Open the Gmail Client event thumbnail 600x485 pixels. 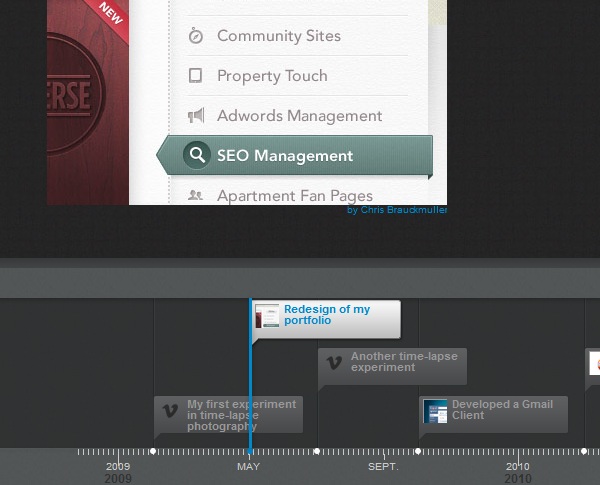pyautogui.click(x=435, y=410)
